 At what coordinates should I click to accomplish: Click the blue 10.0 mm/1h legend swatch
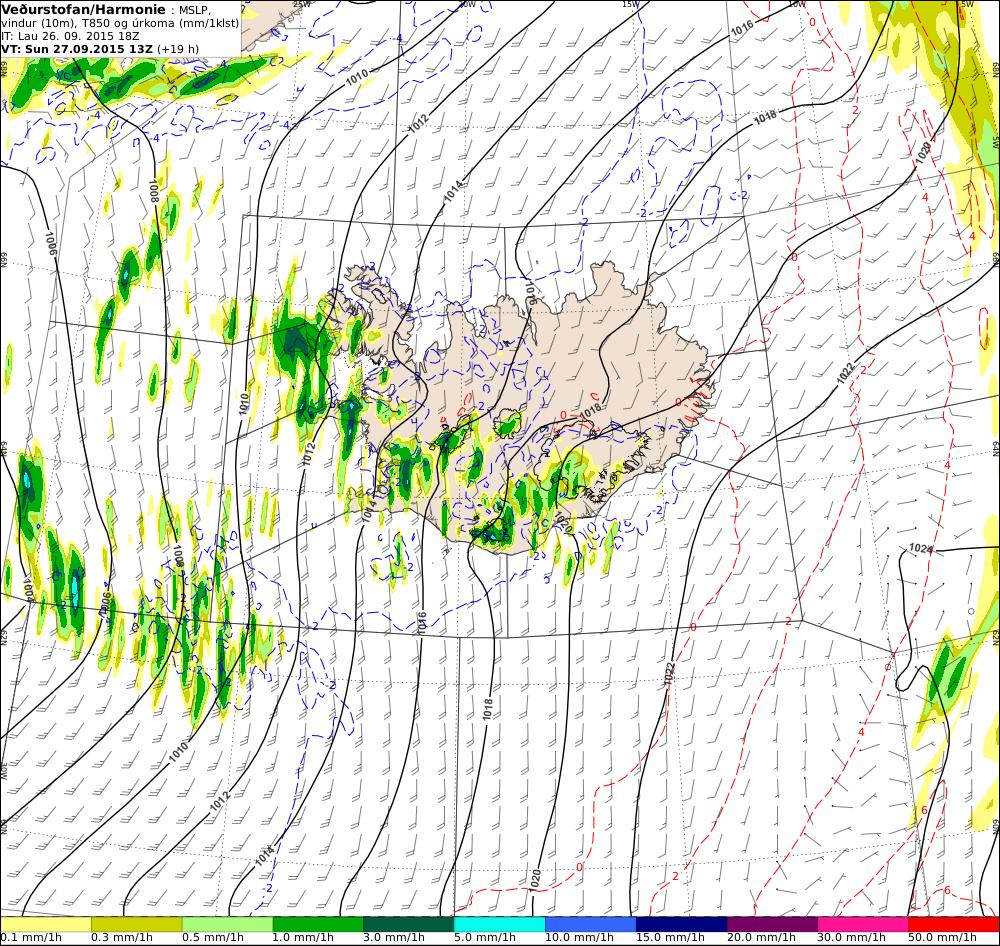(591, 924)
